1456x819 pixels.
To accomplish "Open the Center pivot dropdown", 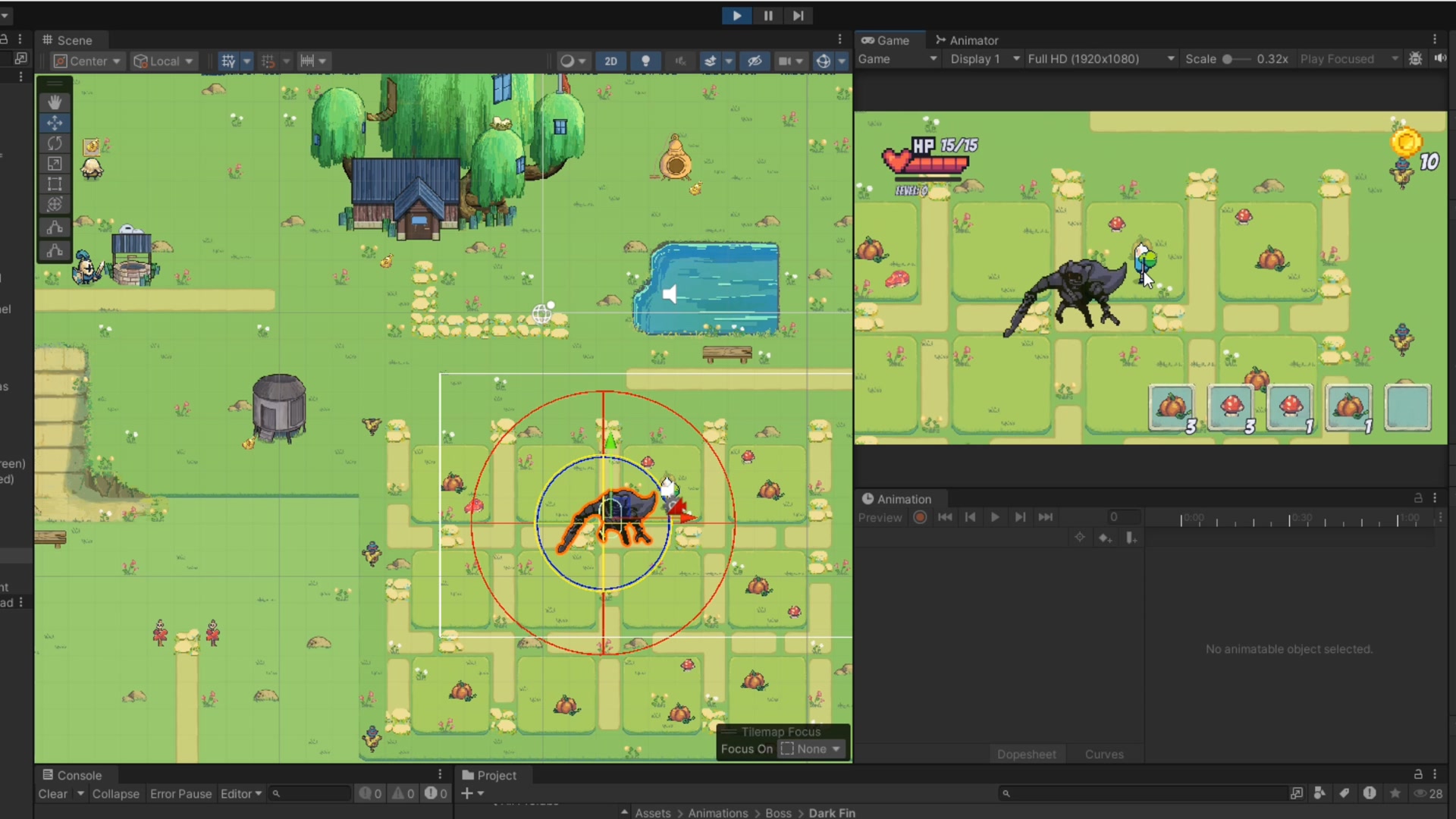I will click(87, 61).
